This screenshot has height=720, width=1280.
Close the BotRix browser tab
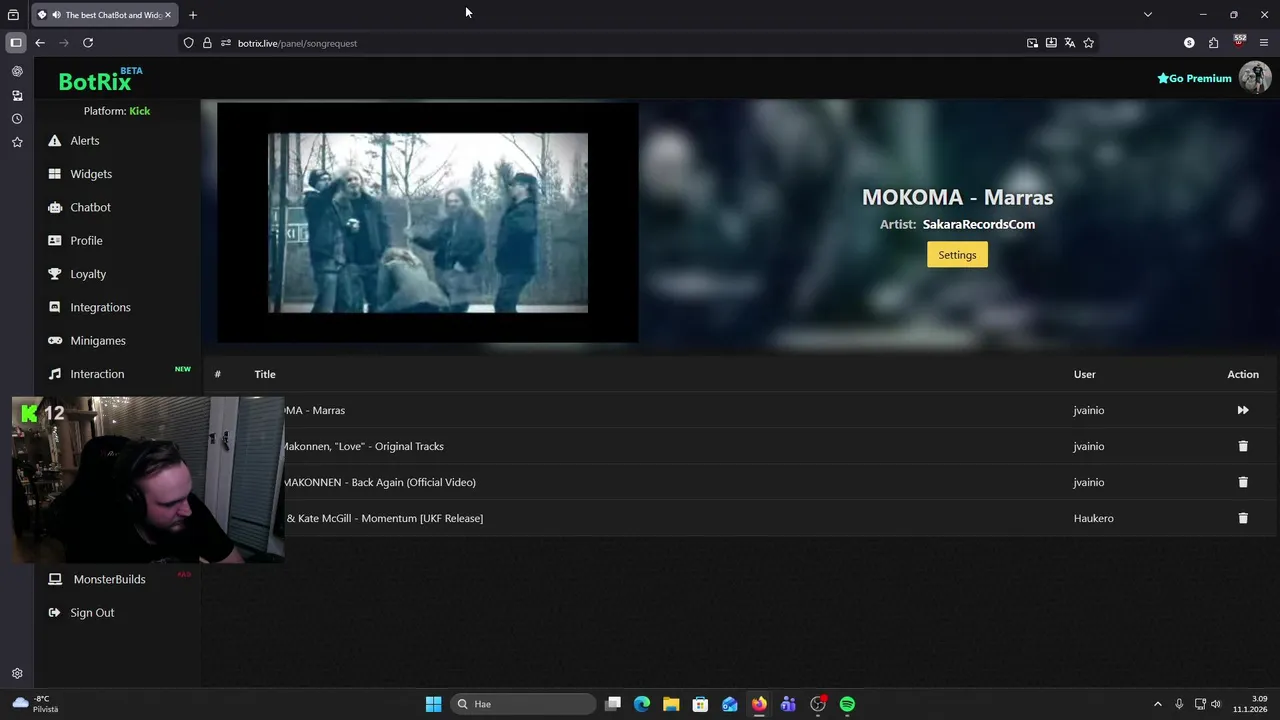(x=168, y=15)
